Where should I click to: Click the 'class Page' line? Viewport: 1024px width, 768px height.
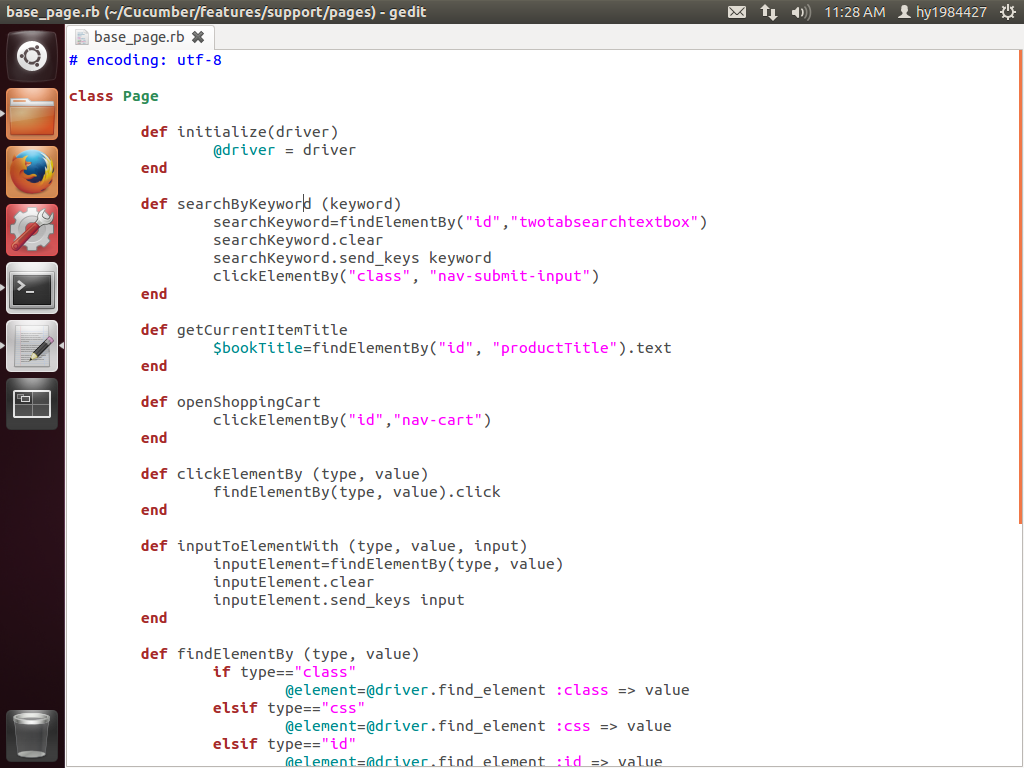[114, 96]
